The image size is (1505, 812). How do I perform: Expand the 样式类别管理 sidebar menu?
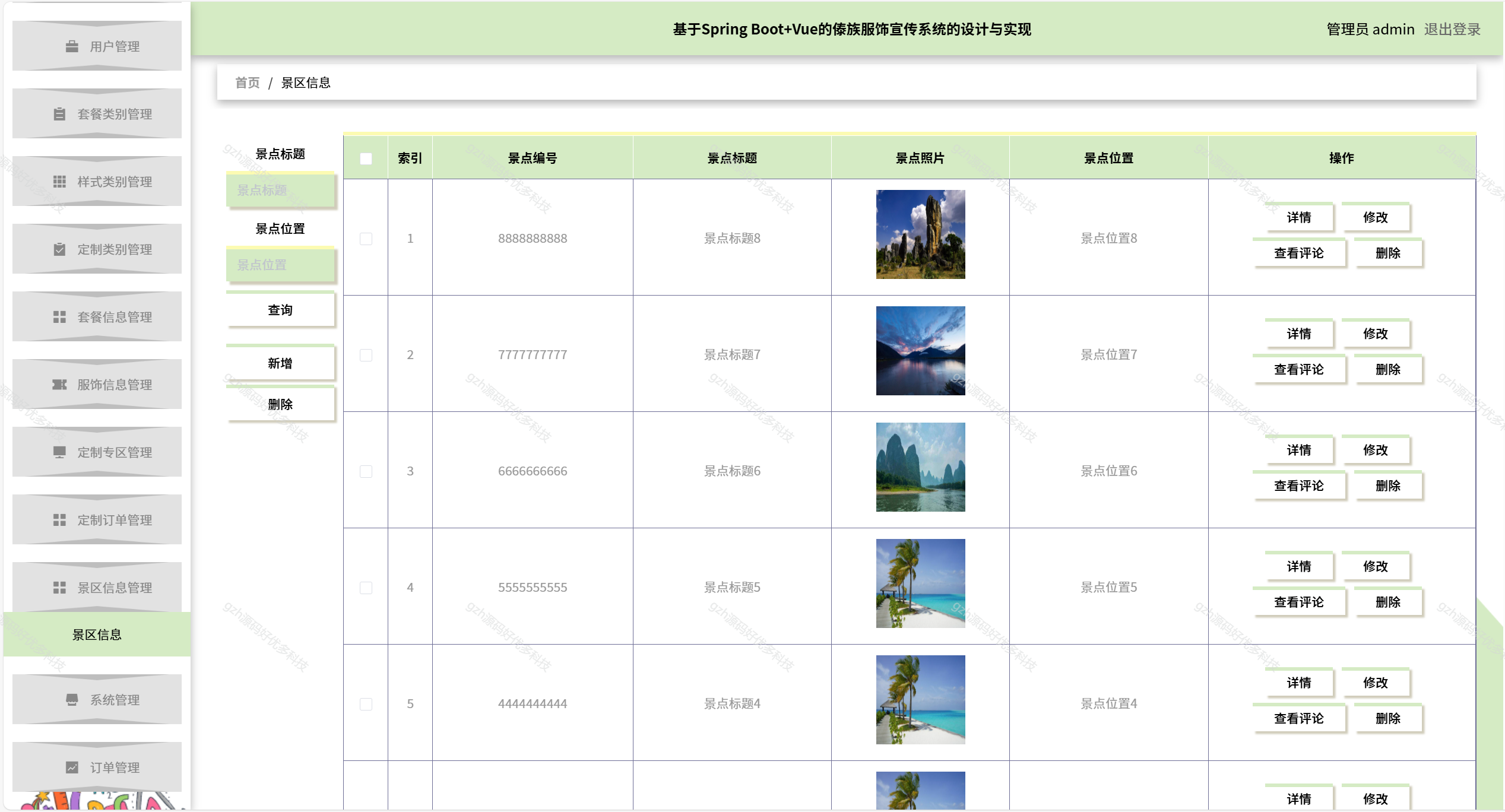(97, 182)
